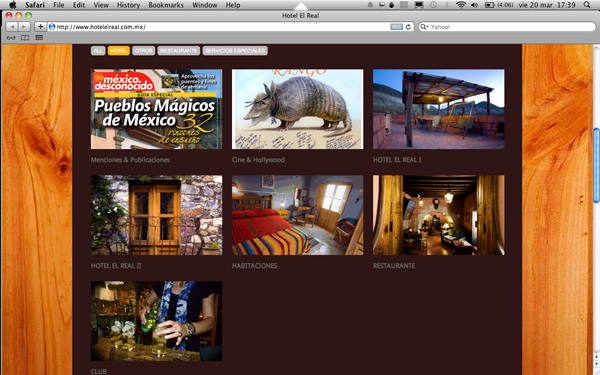Select the RESTAURANTE filter
The image size is (600, 375).
(179, 51)
